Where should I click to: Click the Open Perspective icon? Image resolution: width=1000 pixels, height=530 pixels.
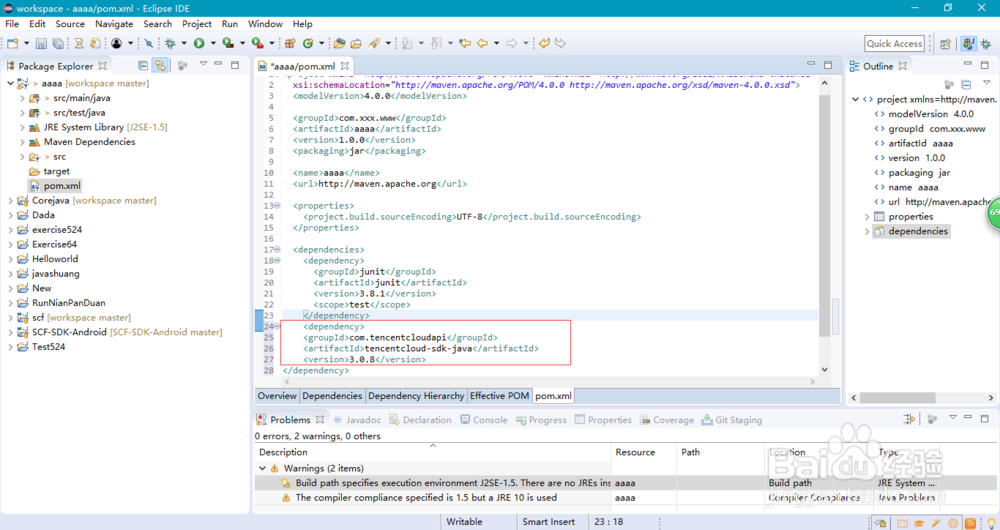point(946,43)
